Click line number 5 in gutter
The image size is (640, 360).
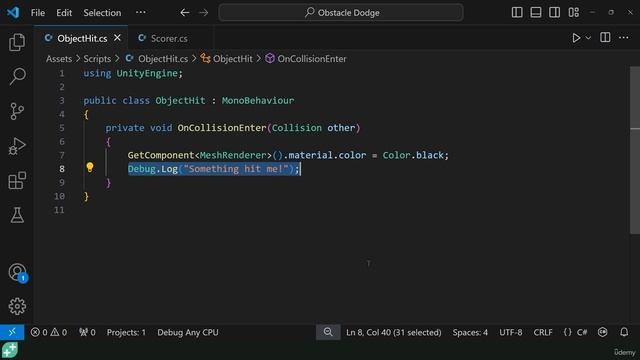(x=62, y=128)
